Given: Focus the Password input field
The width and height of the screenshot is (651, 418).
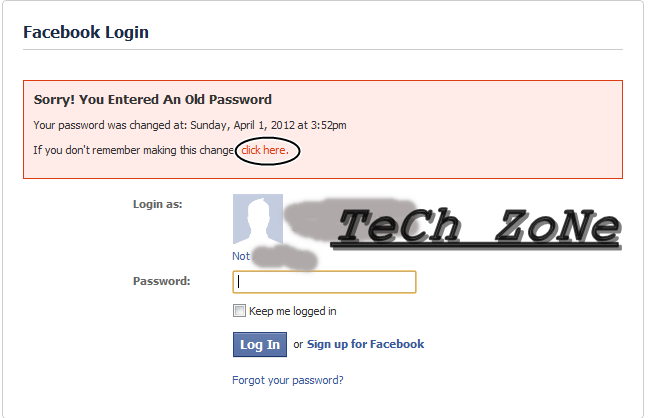Looking at the screenshot, I should pyautogui.click(x=324, y=282).
